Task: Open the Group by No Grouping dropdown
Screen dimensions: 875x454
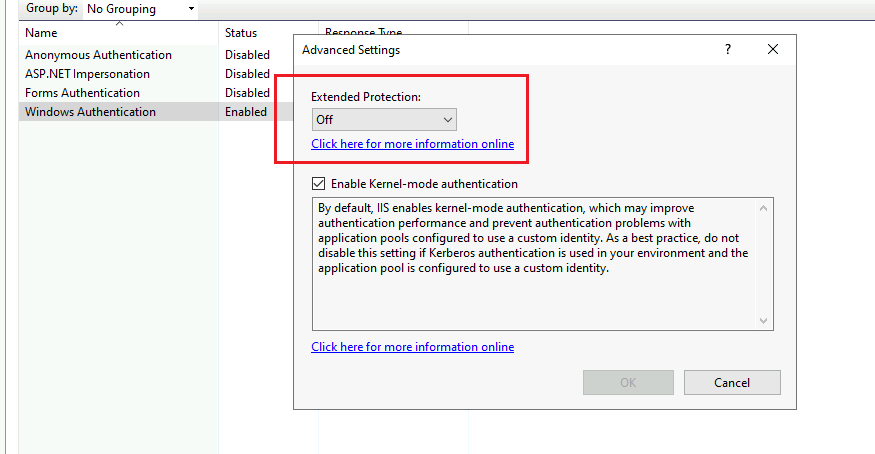Action: pos(141,9)
